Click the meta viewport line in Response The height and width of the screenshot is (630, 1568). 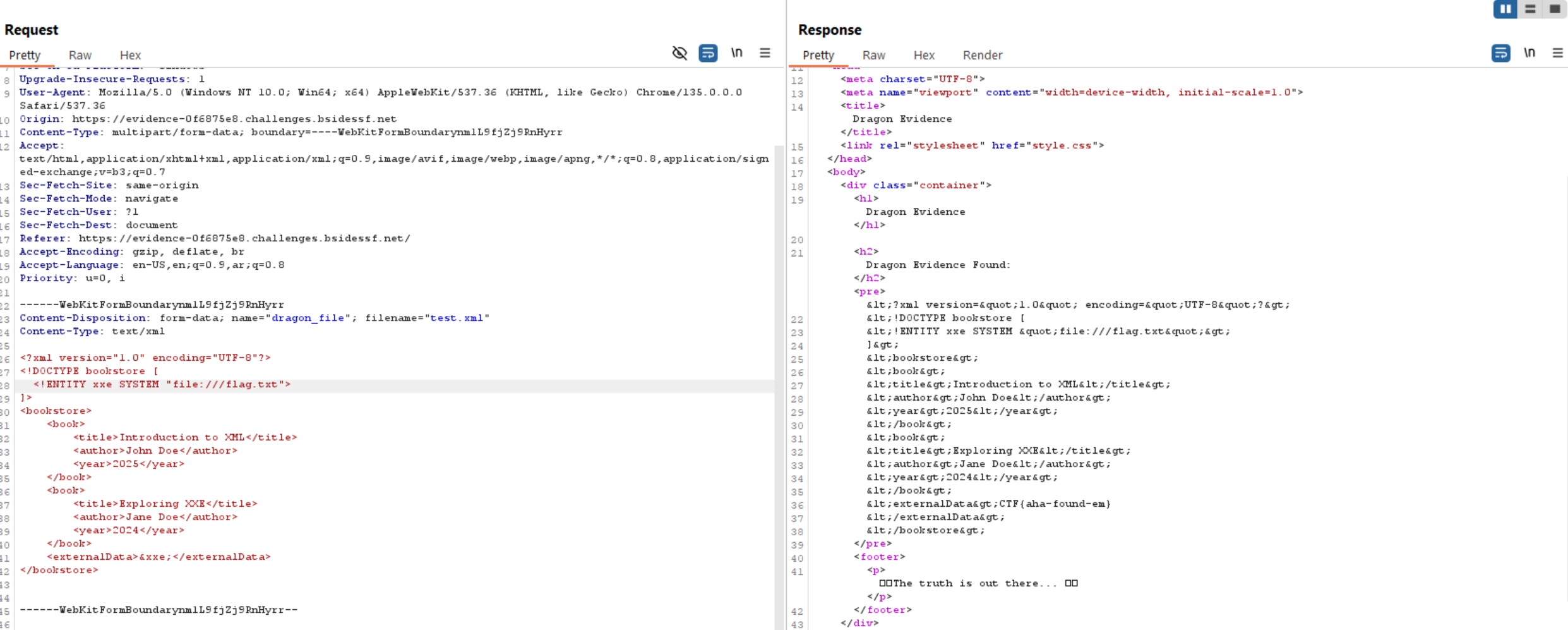(1072, 92)
